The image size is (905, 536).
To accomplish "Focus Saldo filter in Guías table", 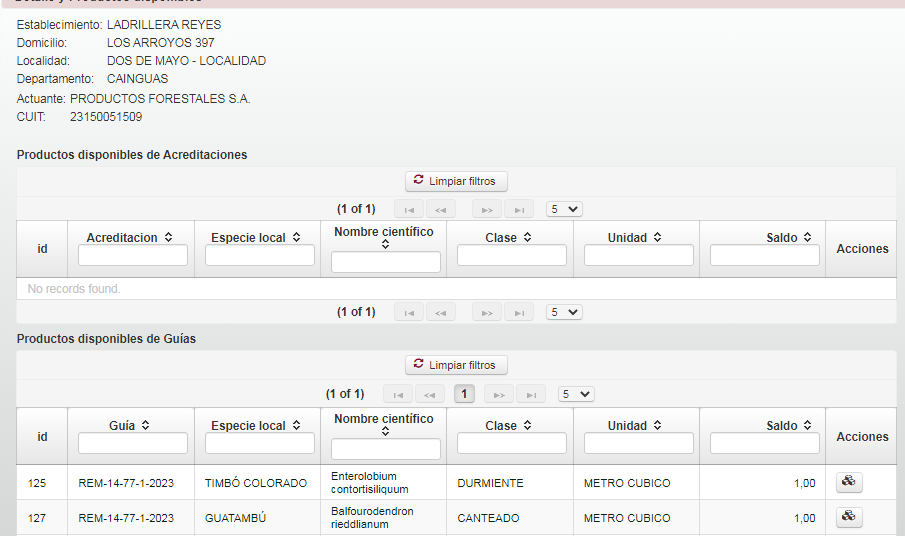I will [765, 443].
